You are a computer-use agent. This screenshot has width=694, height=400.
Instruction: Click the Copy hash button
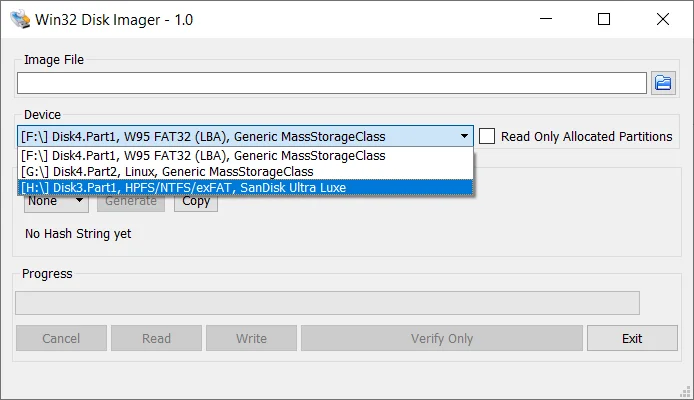196,201
